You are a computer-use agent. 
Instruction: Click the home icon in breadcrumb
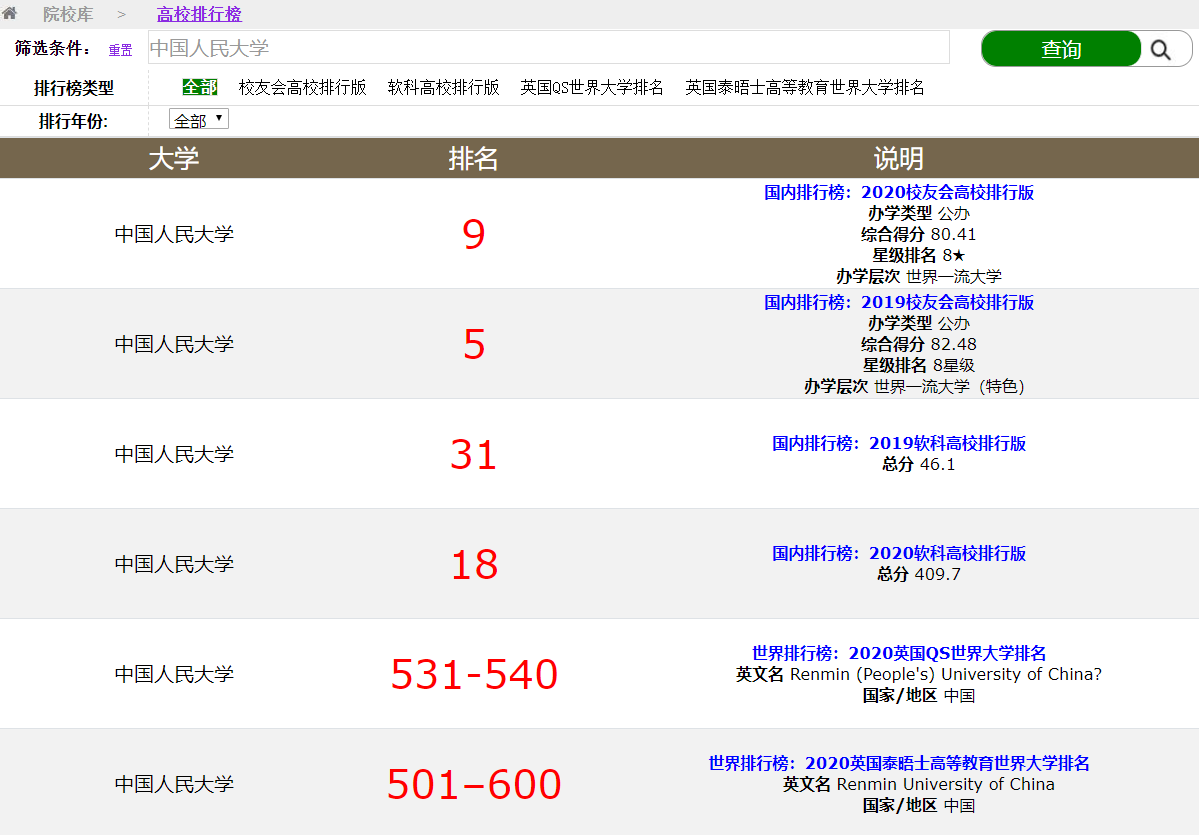click(x=10, y=14)
